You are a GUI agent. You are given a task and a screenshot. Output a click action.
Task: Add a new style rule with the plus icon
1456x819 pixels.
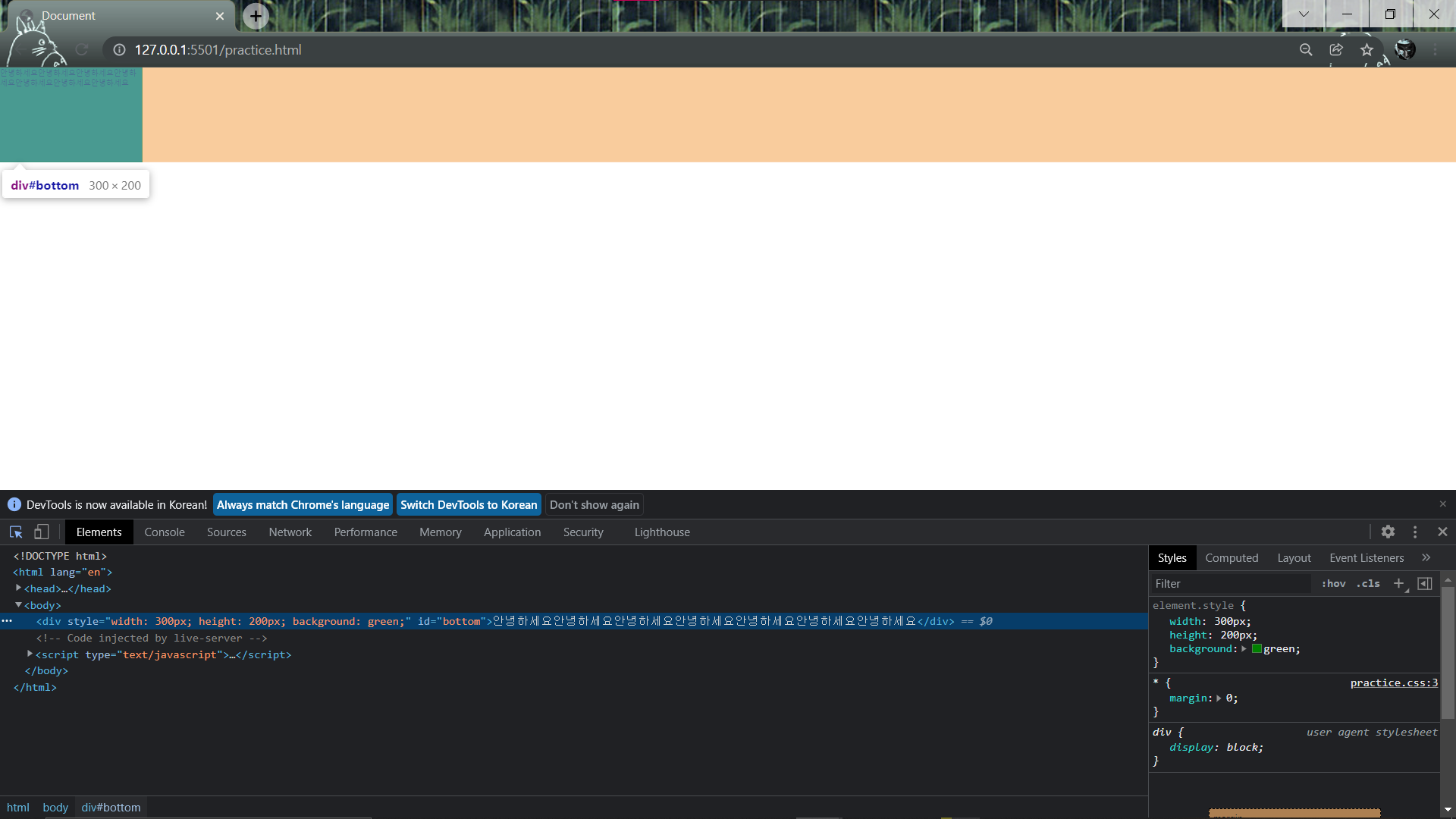[x=1399, y=583]
